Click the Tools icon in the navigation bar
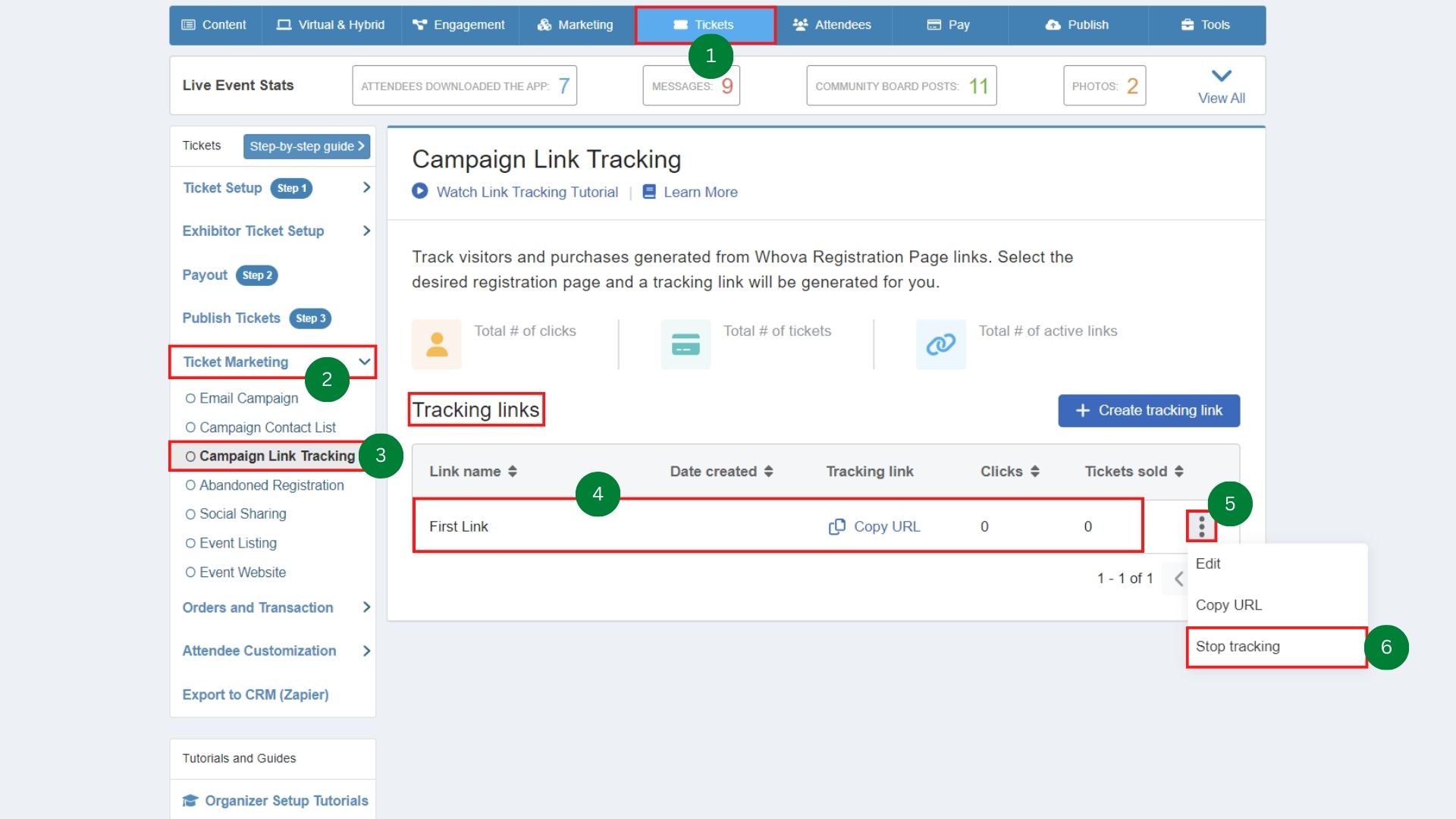1456x819 pixels. (x=1187, y=24)
